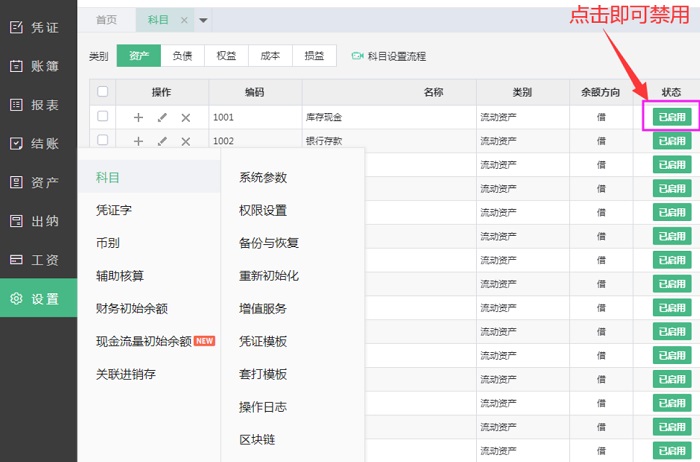
Task: Expand the tab list dropdown arrow
Action: tap(204, 20)
